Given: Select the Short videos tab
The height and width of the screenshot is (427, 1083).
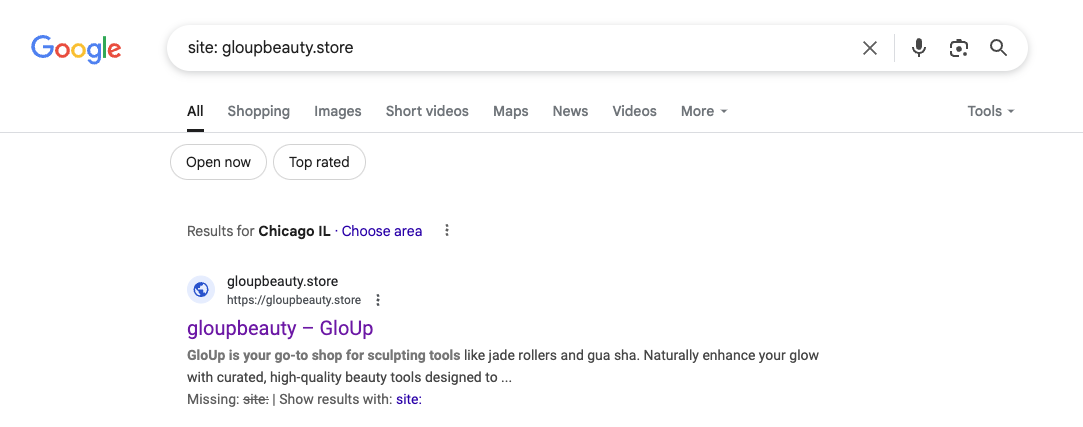Looking at the screenshot, I should tap(427, 111).
